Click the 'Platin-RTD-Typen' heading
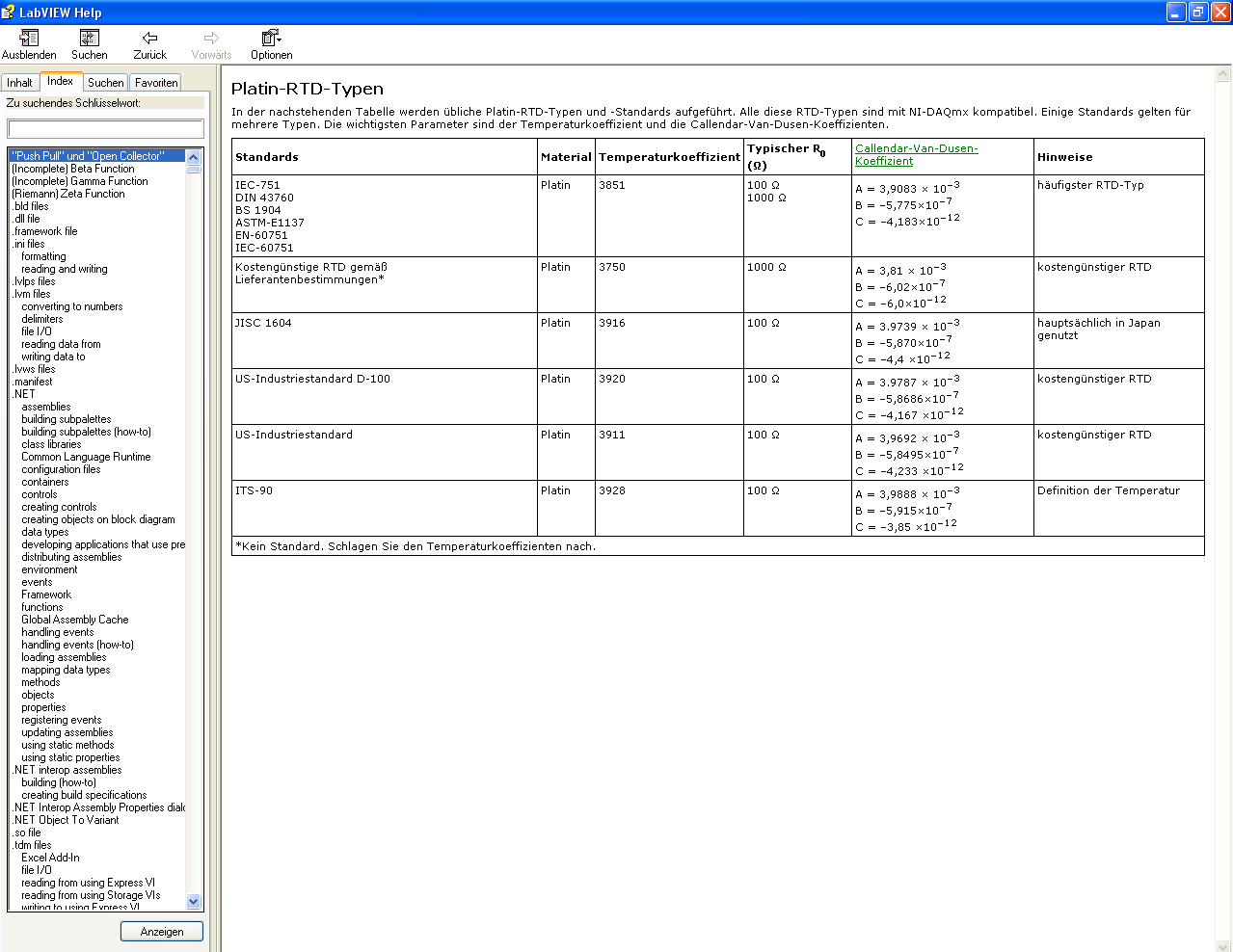This screenshot has height=952, width=1233. click(x=308, y=89)
